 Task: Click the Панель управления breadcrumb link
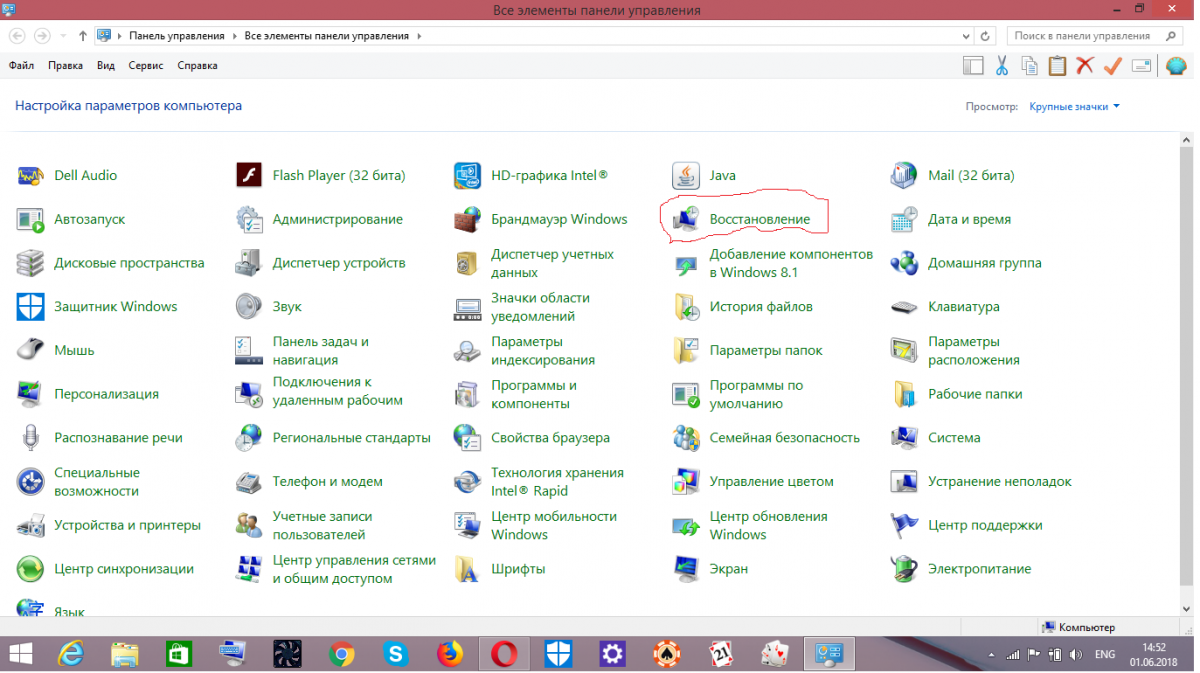click(x=176, y=36)
